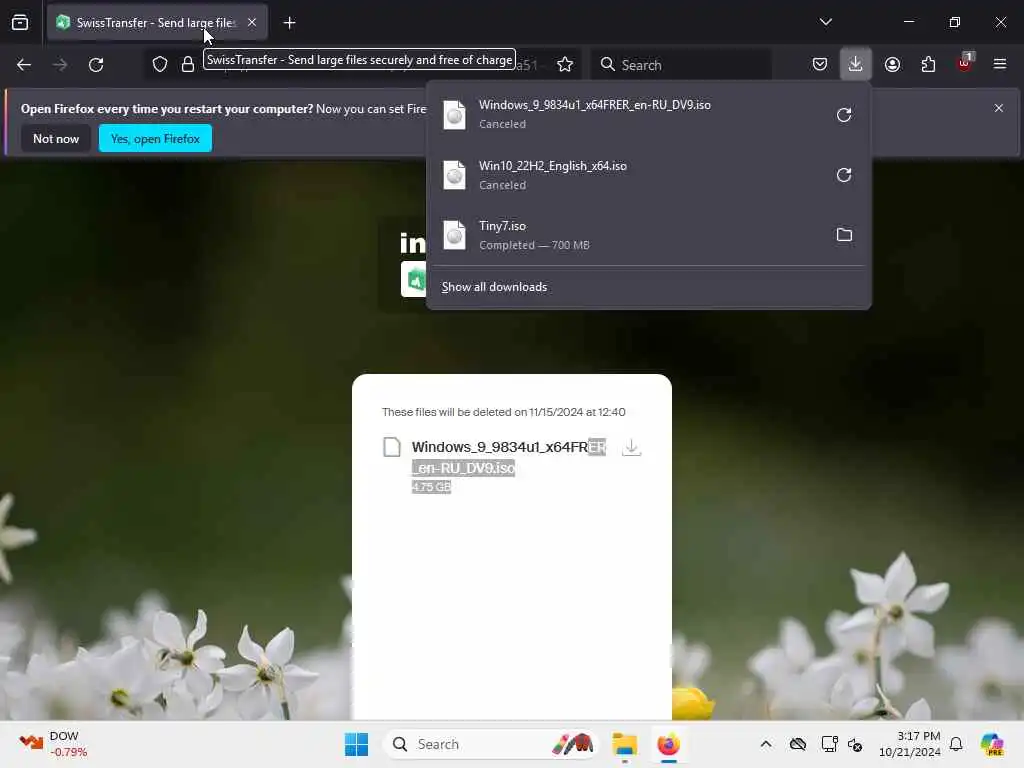Save page to Pocket

820,64
